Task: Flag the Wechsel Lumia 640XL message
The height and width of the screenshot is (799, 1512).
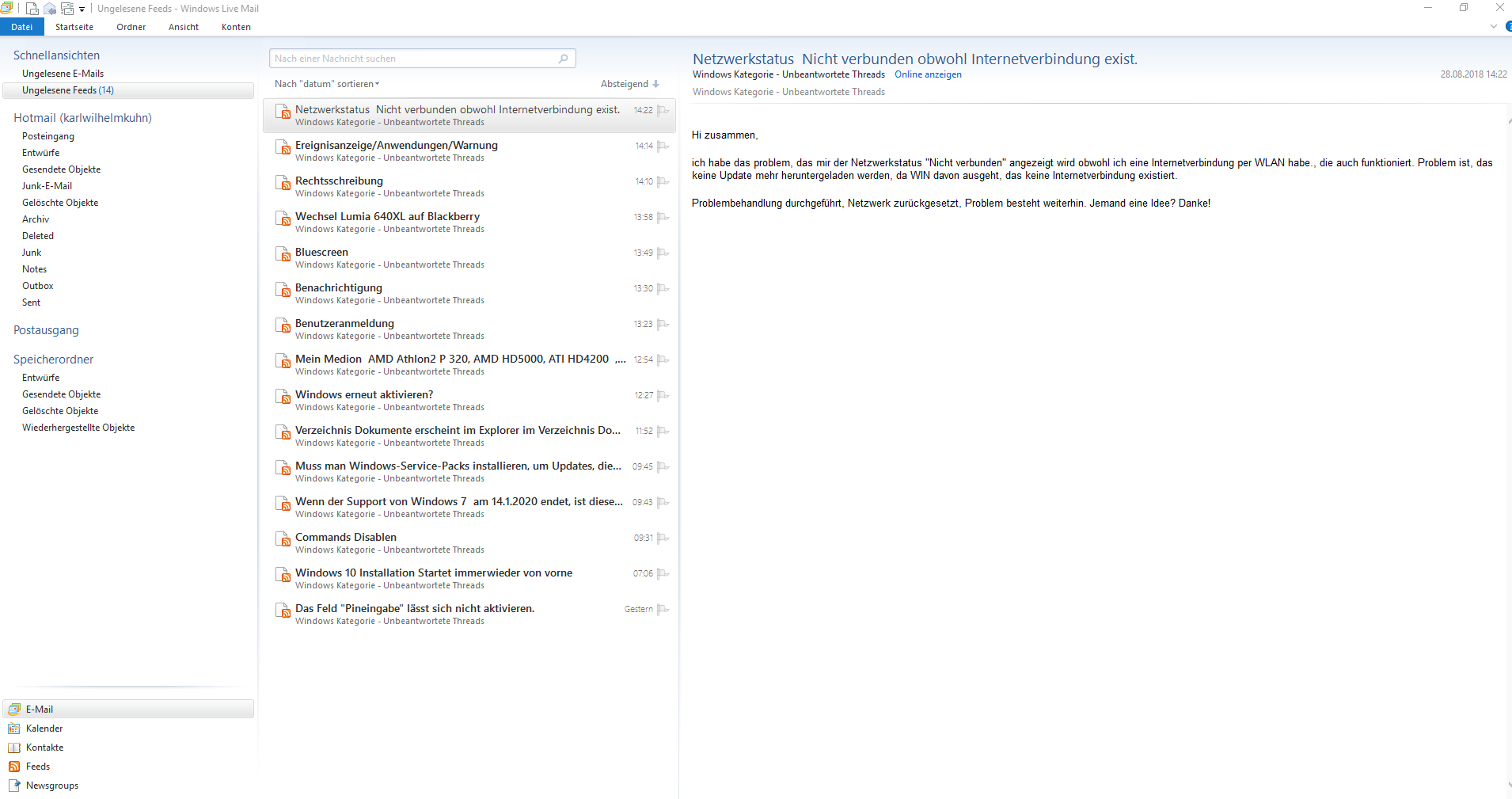Action: point(663,217)
